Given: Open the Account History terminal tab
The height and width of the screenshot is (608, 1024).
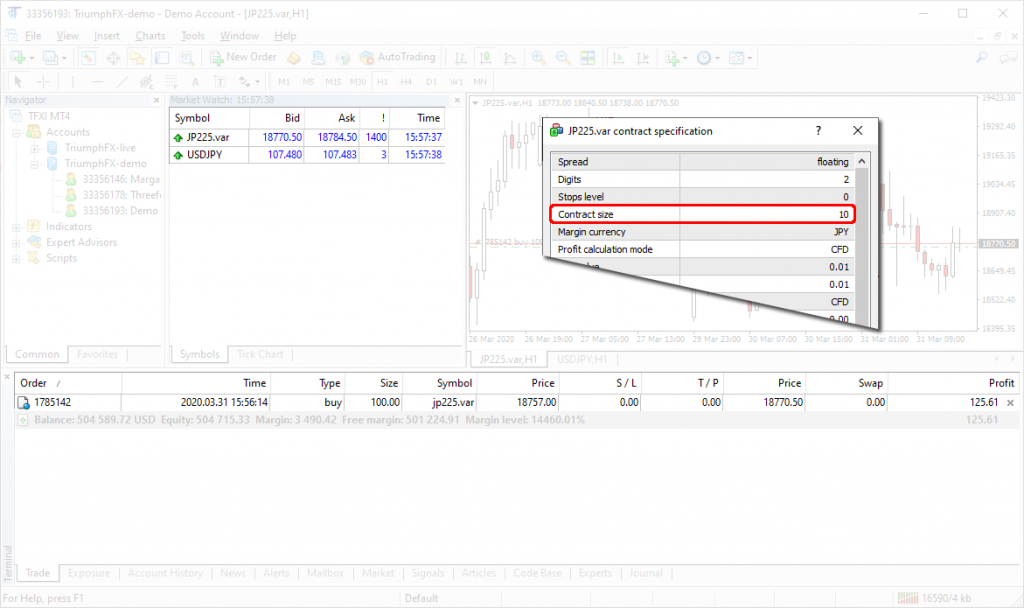Looking at the screenshot, I should (165, 573).
